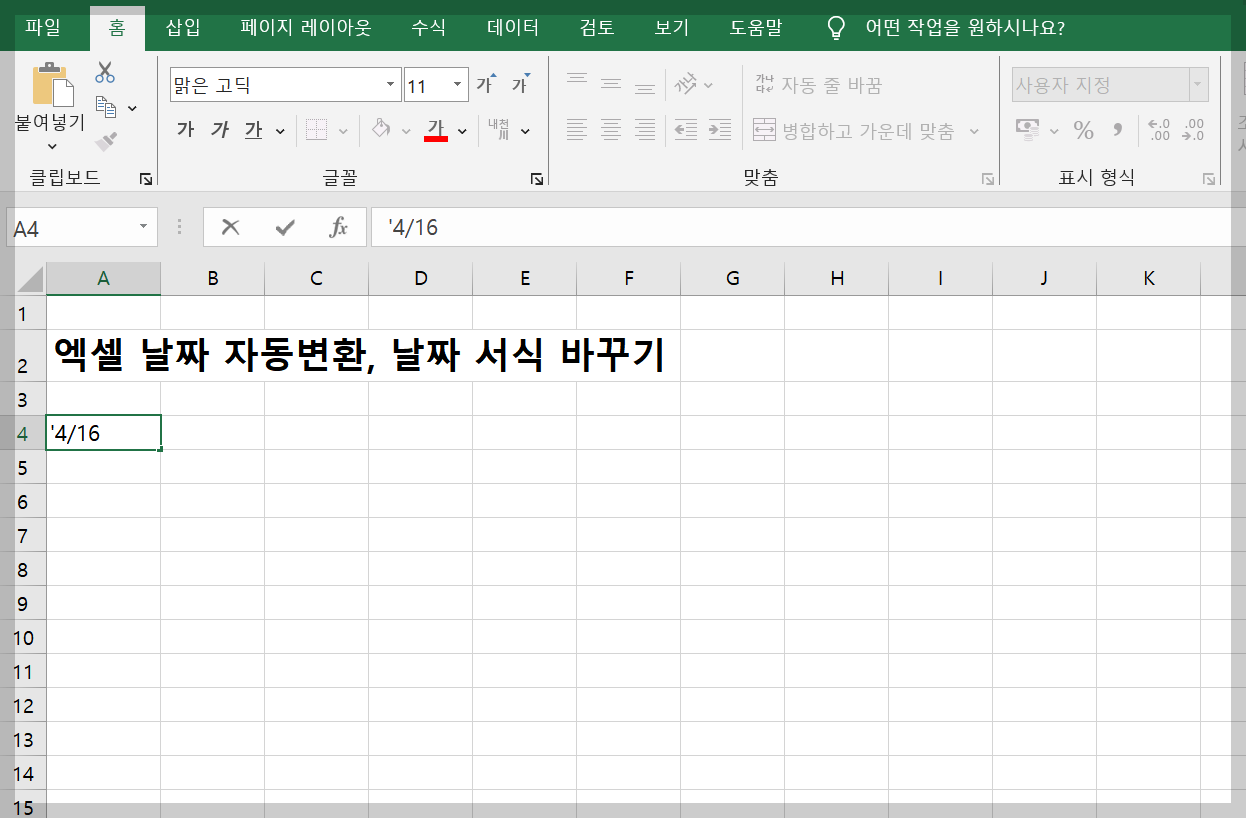1246x818 pixels.
Task: Enable center text alignment
Action: 611,130
